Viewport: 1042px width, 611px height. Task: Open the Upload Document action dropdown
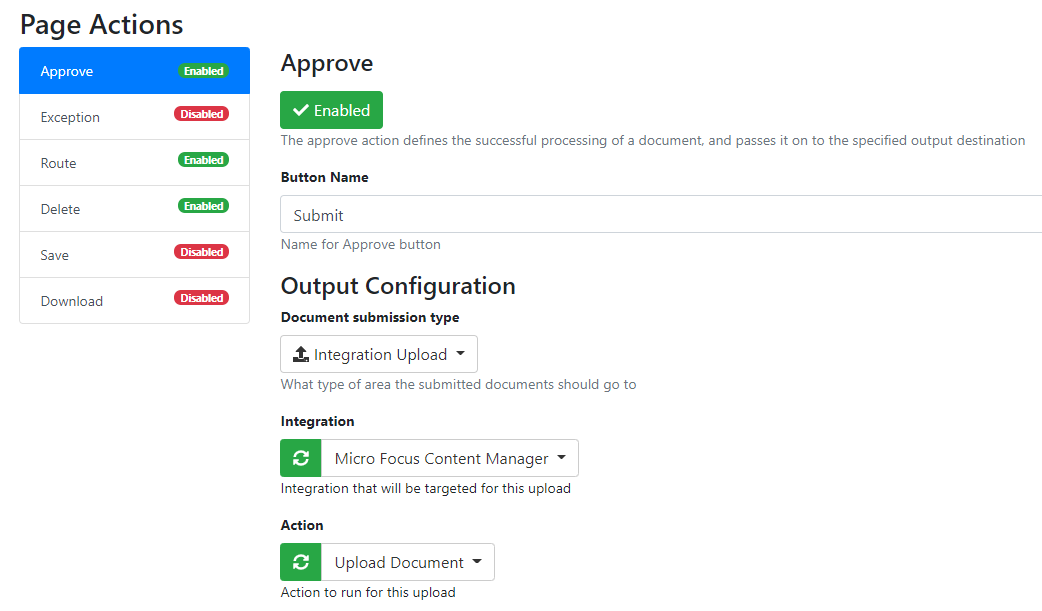407,562
